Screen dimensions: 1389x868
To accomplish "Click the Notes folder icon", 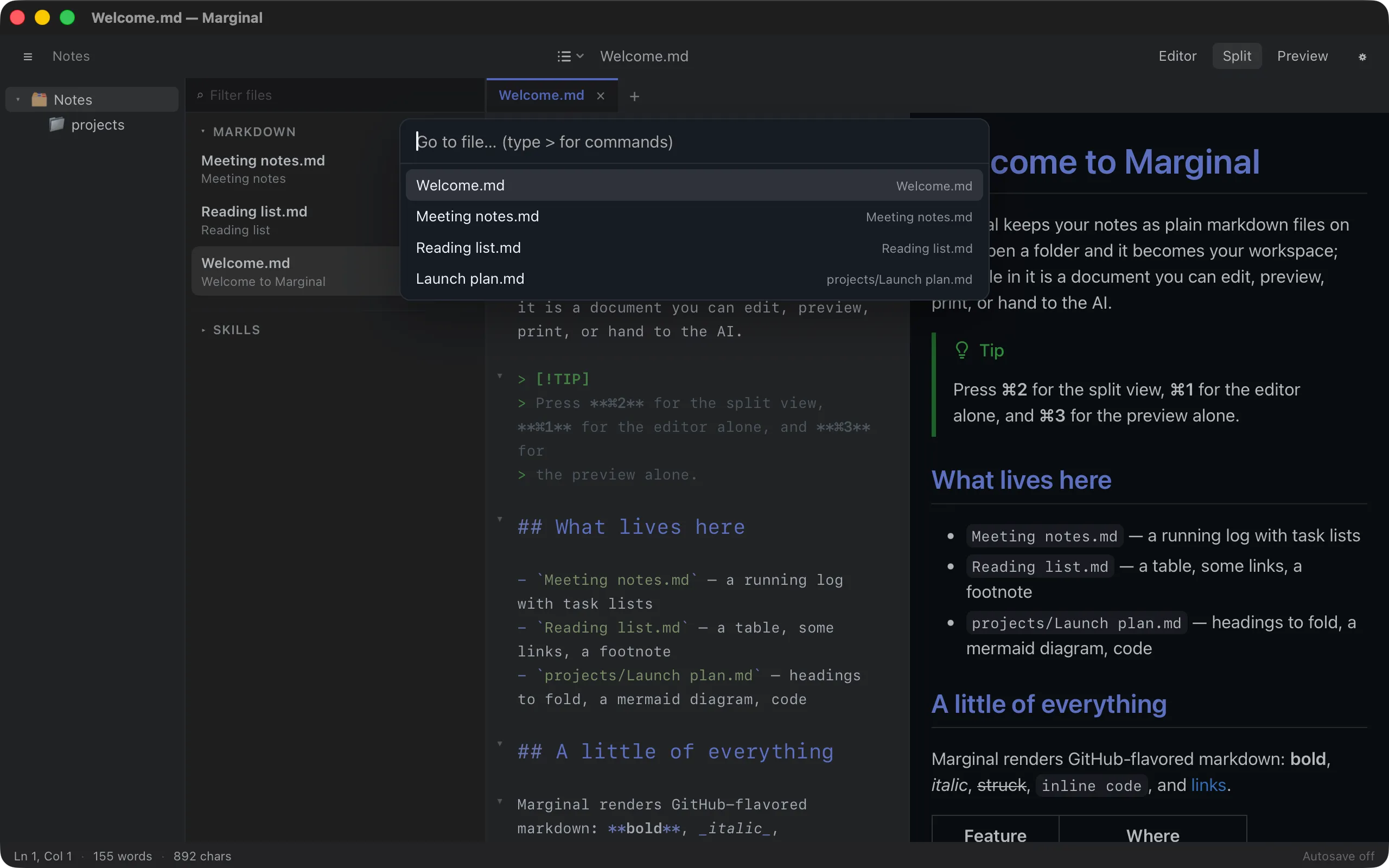I will click(x=39, y=99).
